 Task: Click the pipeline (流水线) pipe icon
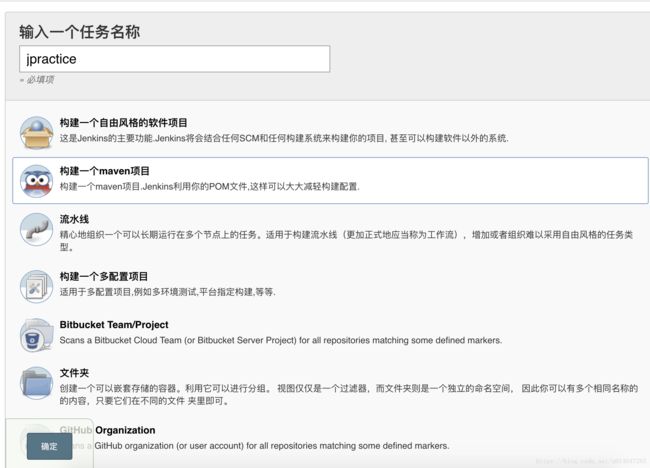click(36, 229)
